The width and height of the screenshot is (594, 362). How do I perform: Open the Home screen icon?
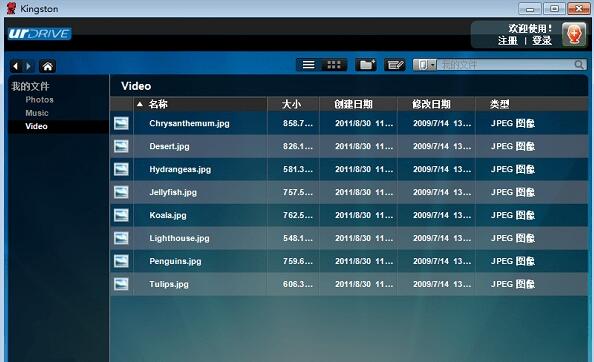point(47,66)
